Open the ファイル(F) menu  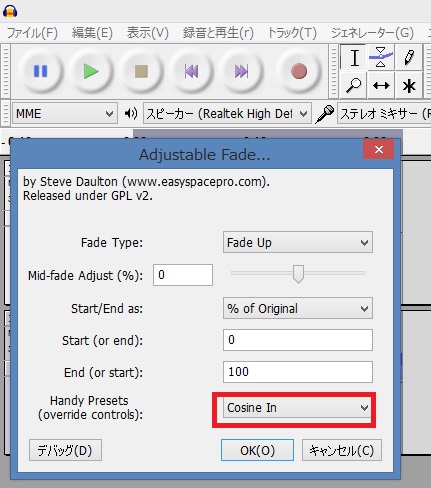tap(32, 33)
